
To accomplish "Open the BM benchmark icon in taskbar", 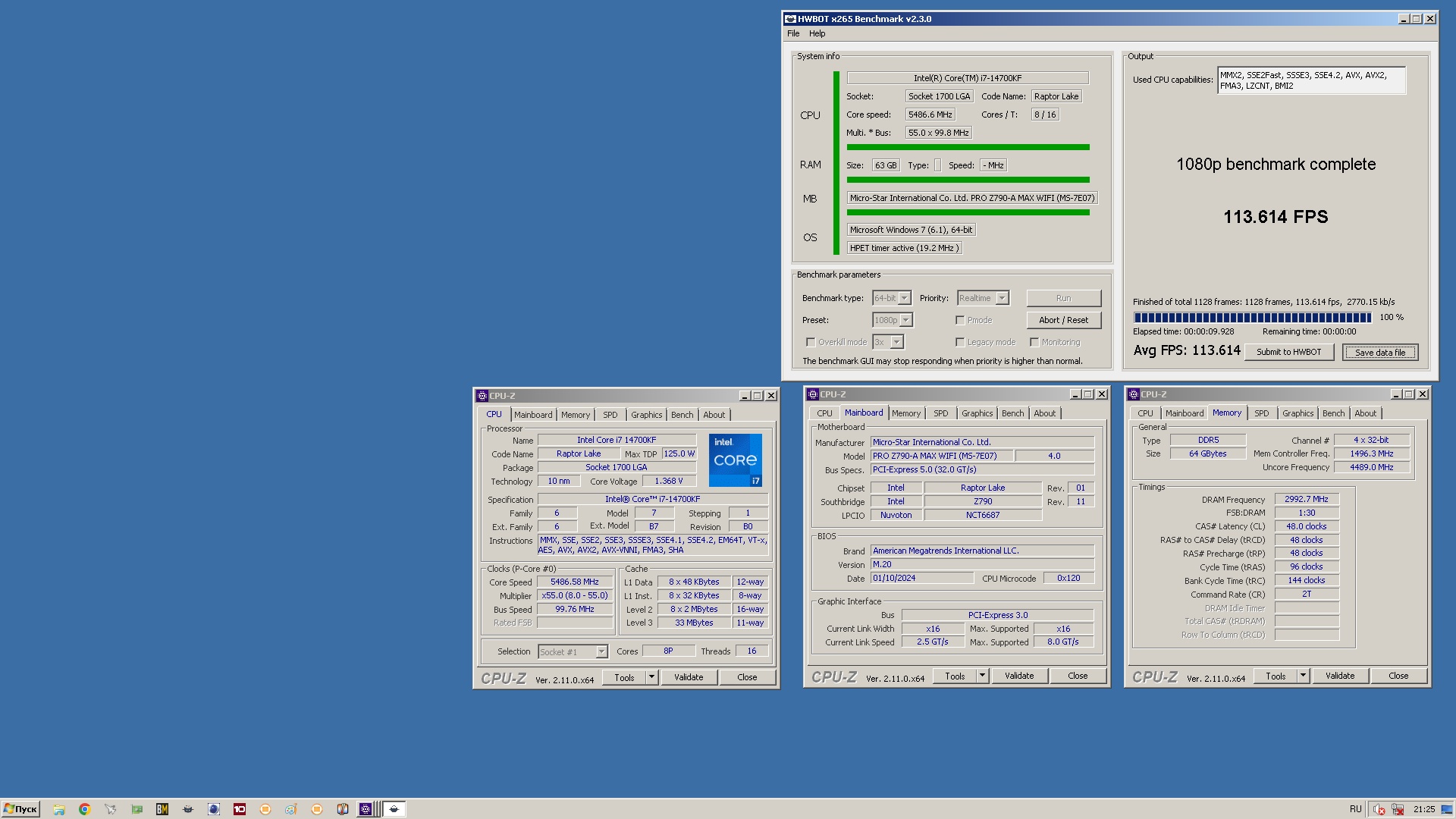I will click(162, 809).
